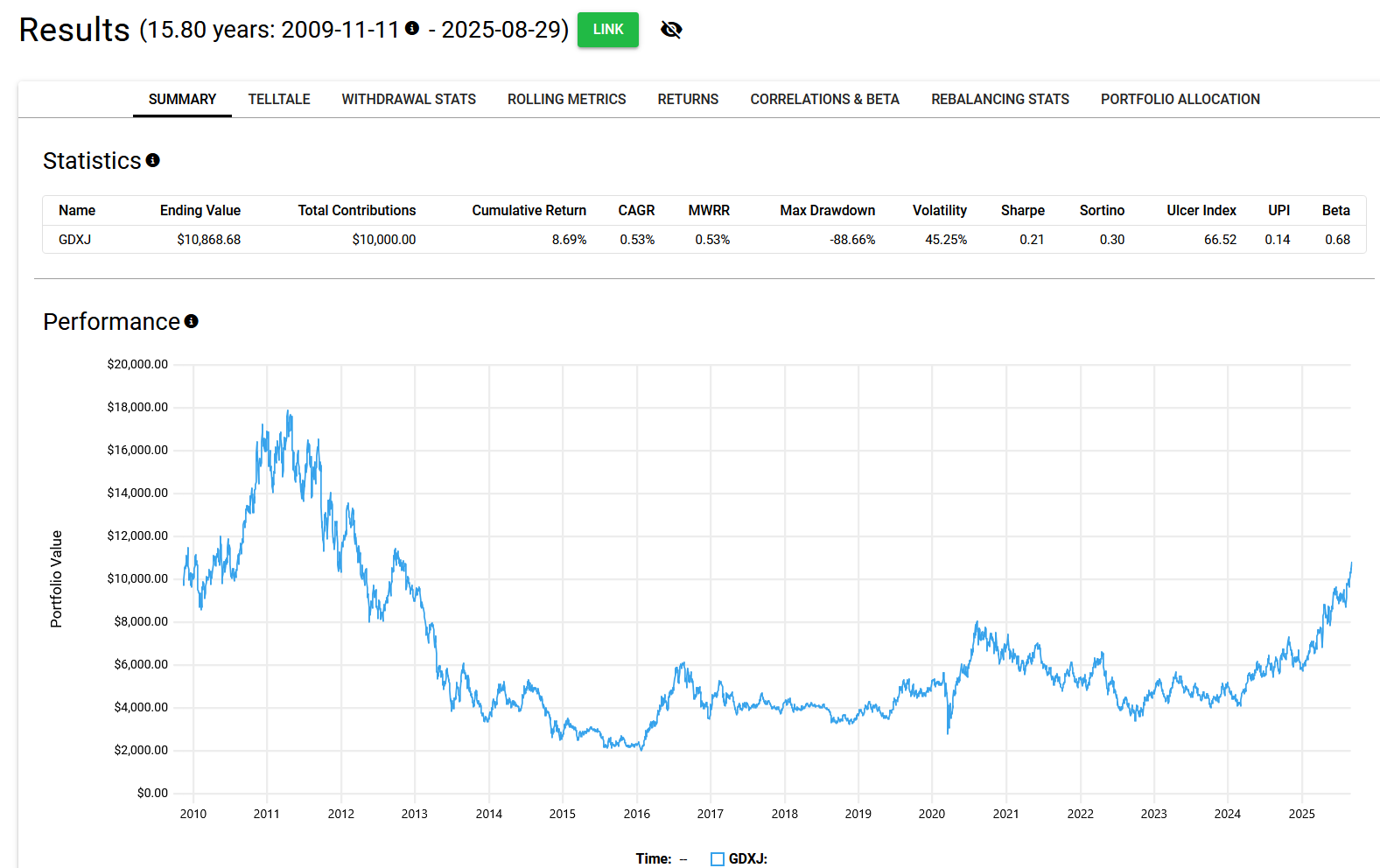1380x868 pixels.
Task: Click the Ending Value column header
Action: tap(200, 210)
